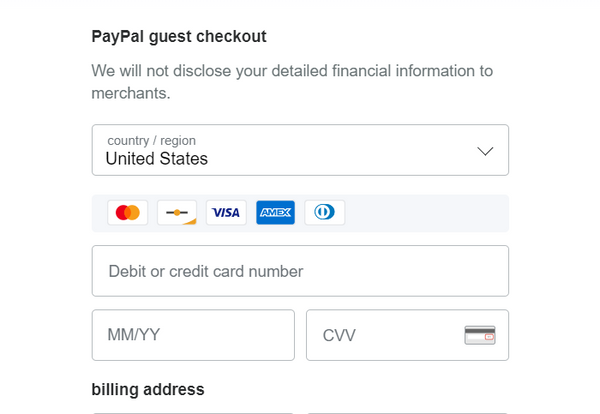Screen dimensions: 600x414
Task: Click the Discover card logo icon
Action: point(177,212)
